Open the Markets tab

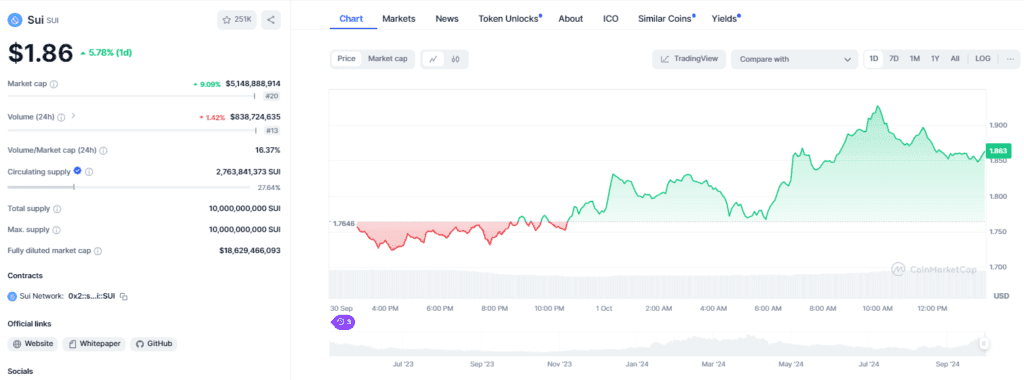tap(398, 18)
